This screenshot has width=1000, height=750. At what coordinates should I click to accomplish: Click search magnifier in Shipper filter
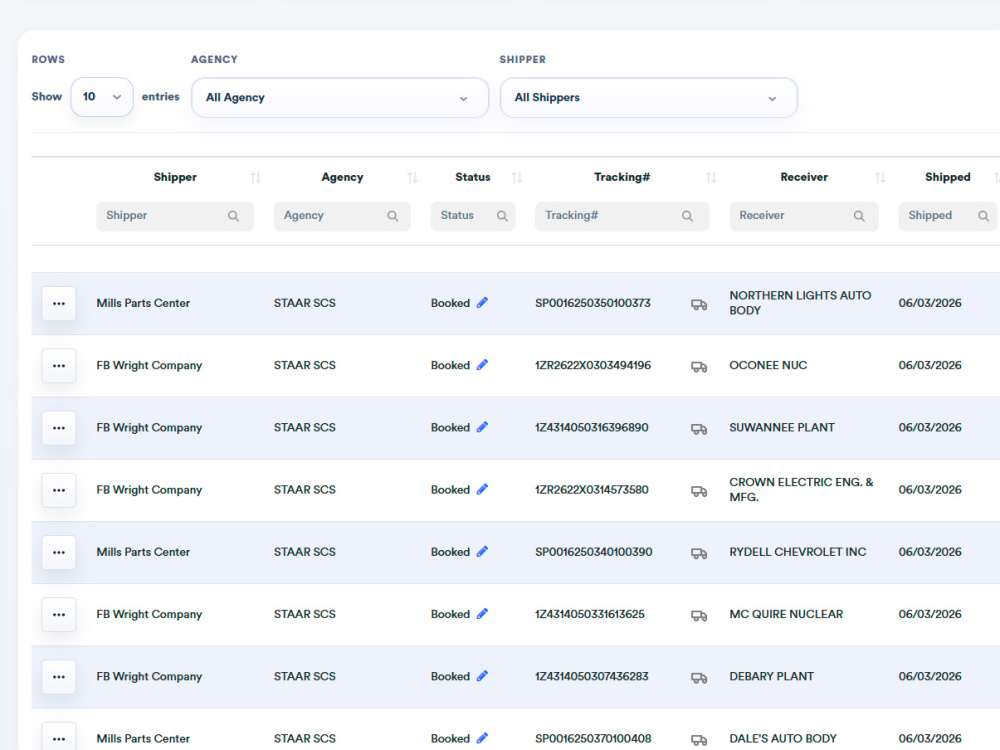pyautogui.click(x=233, y=216)
